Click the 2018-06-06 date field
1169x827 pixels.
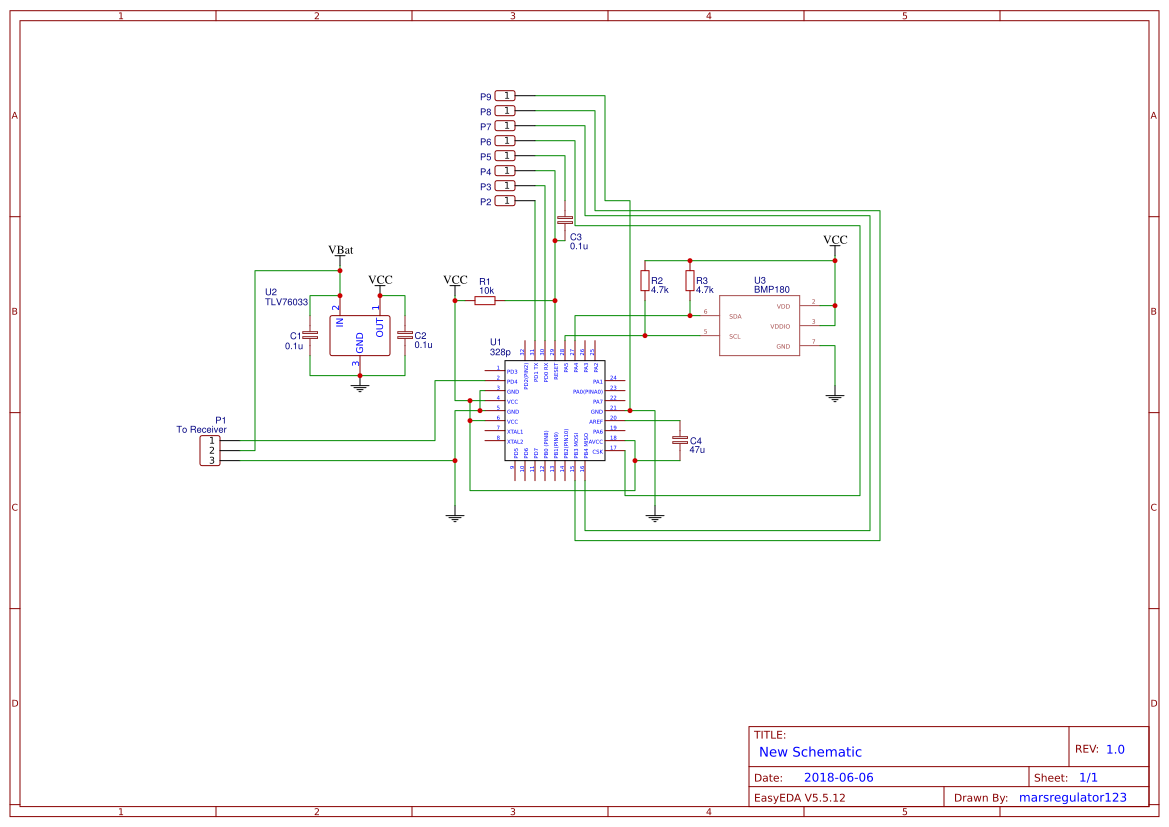pos(838,776)
